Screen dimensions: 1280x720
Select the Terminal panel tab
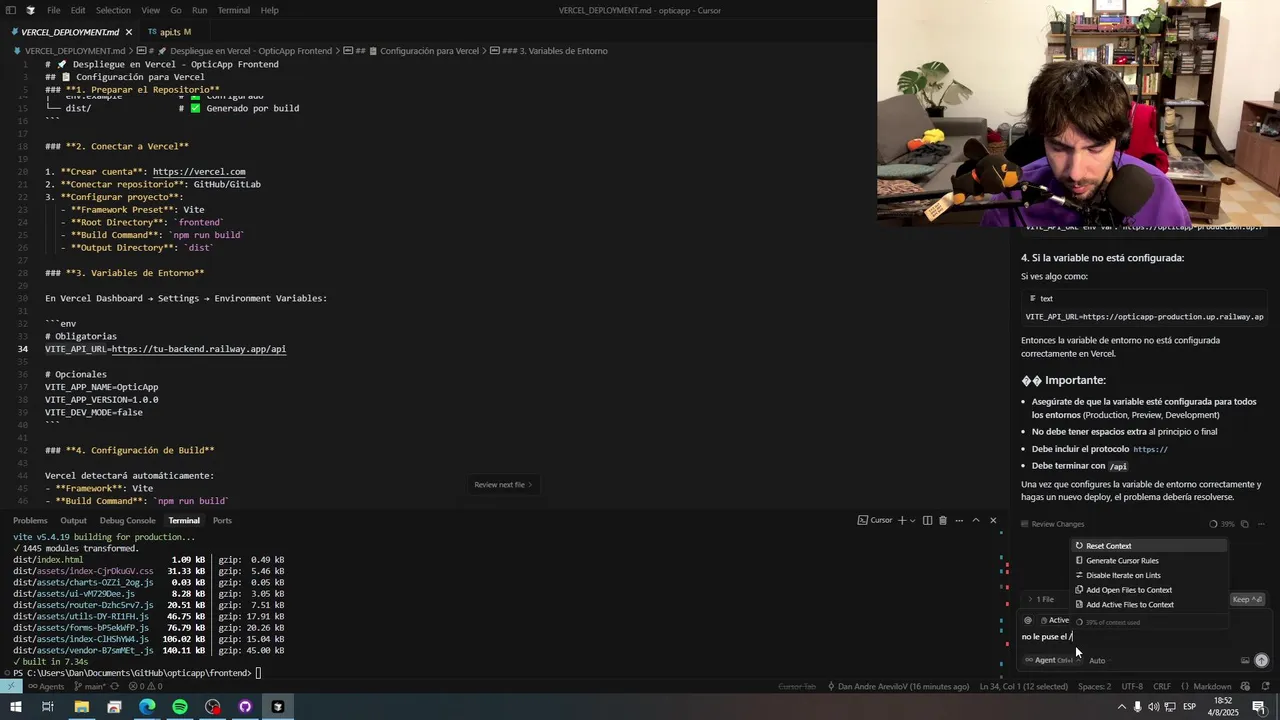(184, 520)
